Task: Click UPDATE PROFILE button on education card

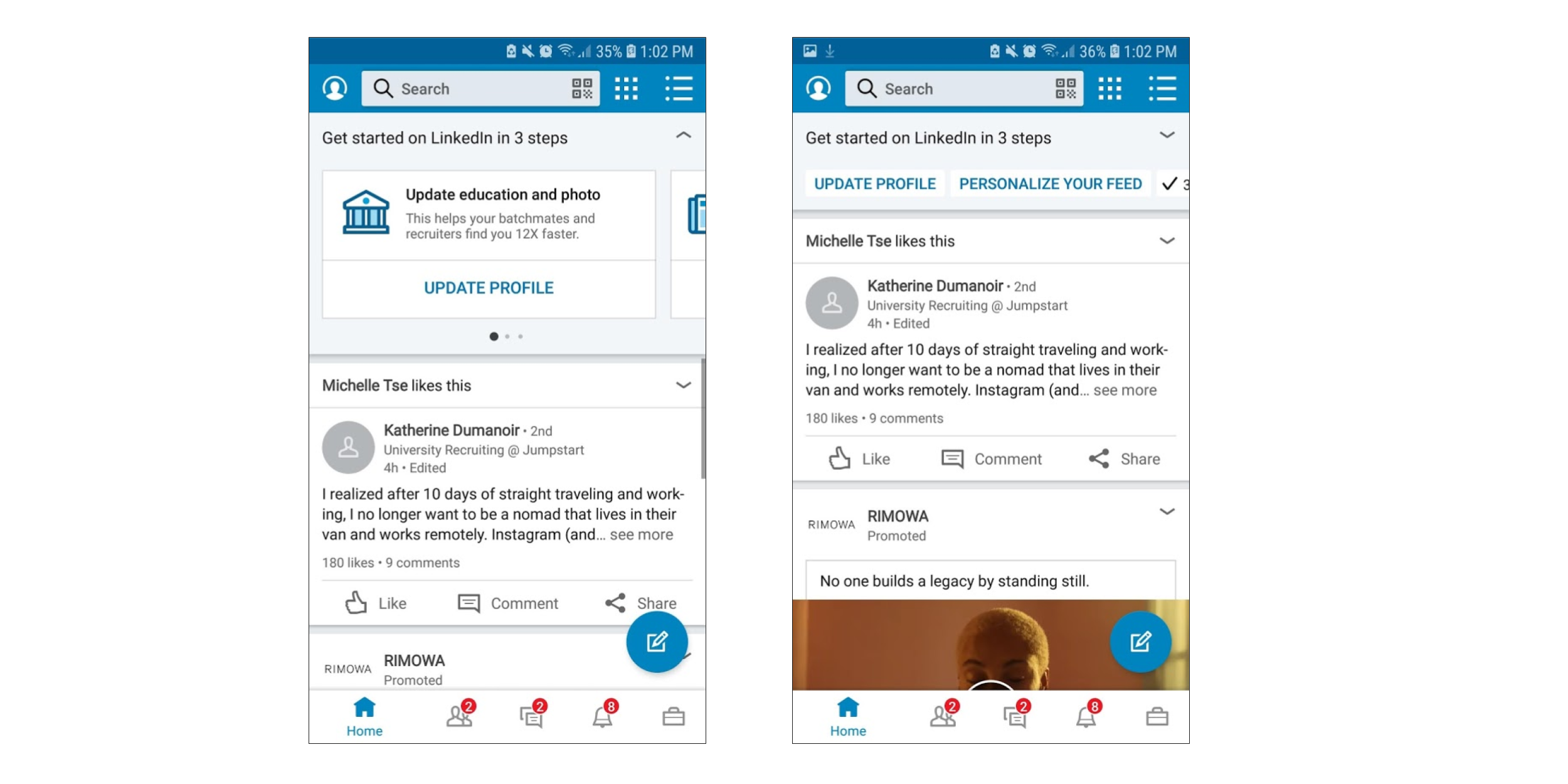Action: [489, 287]
